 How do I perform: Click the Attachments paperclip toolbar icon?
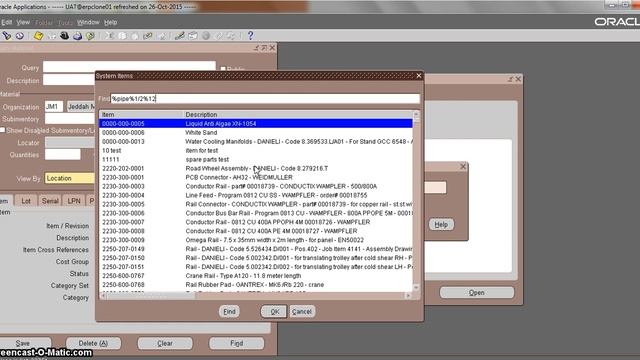click(218, 36)
